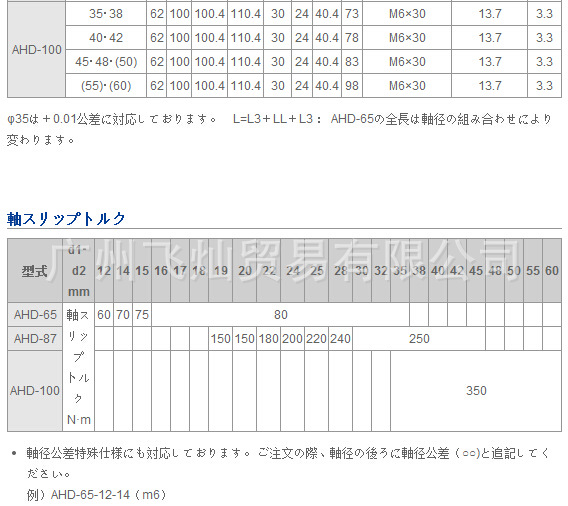Click the 98 value in the last dimension row
Viewport: 568px width, 506px height.
pyautogui.click(x=352, y=86)
